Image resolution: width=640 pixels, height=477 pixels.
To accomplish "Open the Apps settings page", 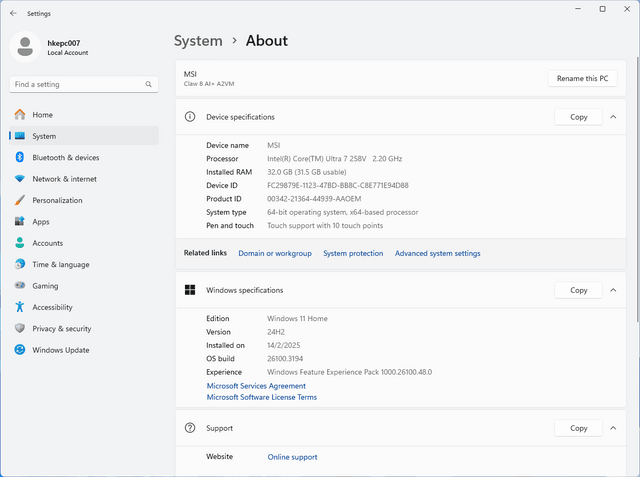I will click(x=84, y=222).
